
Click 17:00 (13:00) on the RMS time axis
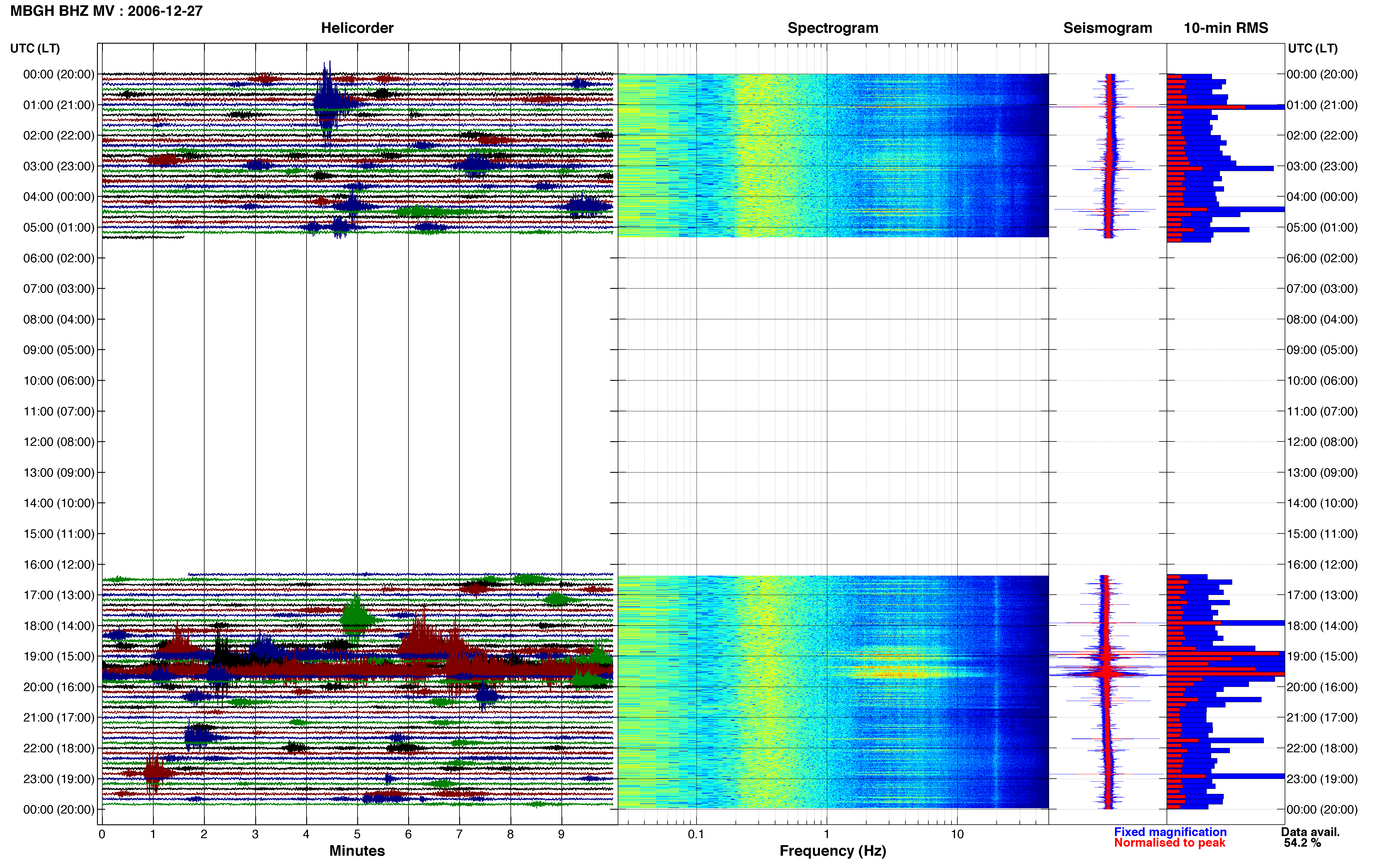pyautogui.click(x=1322, y=595)
